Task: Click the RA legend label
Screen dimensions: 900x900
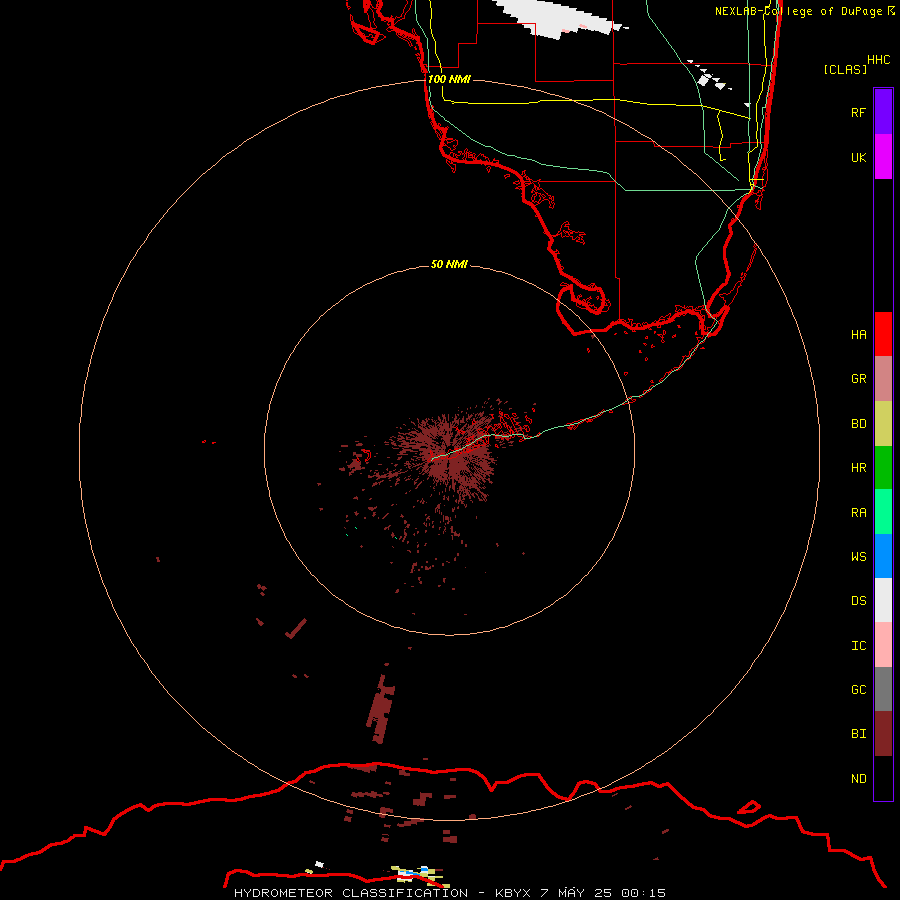Action: (858, 513)
